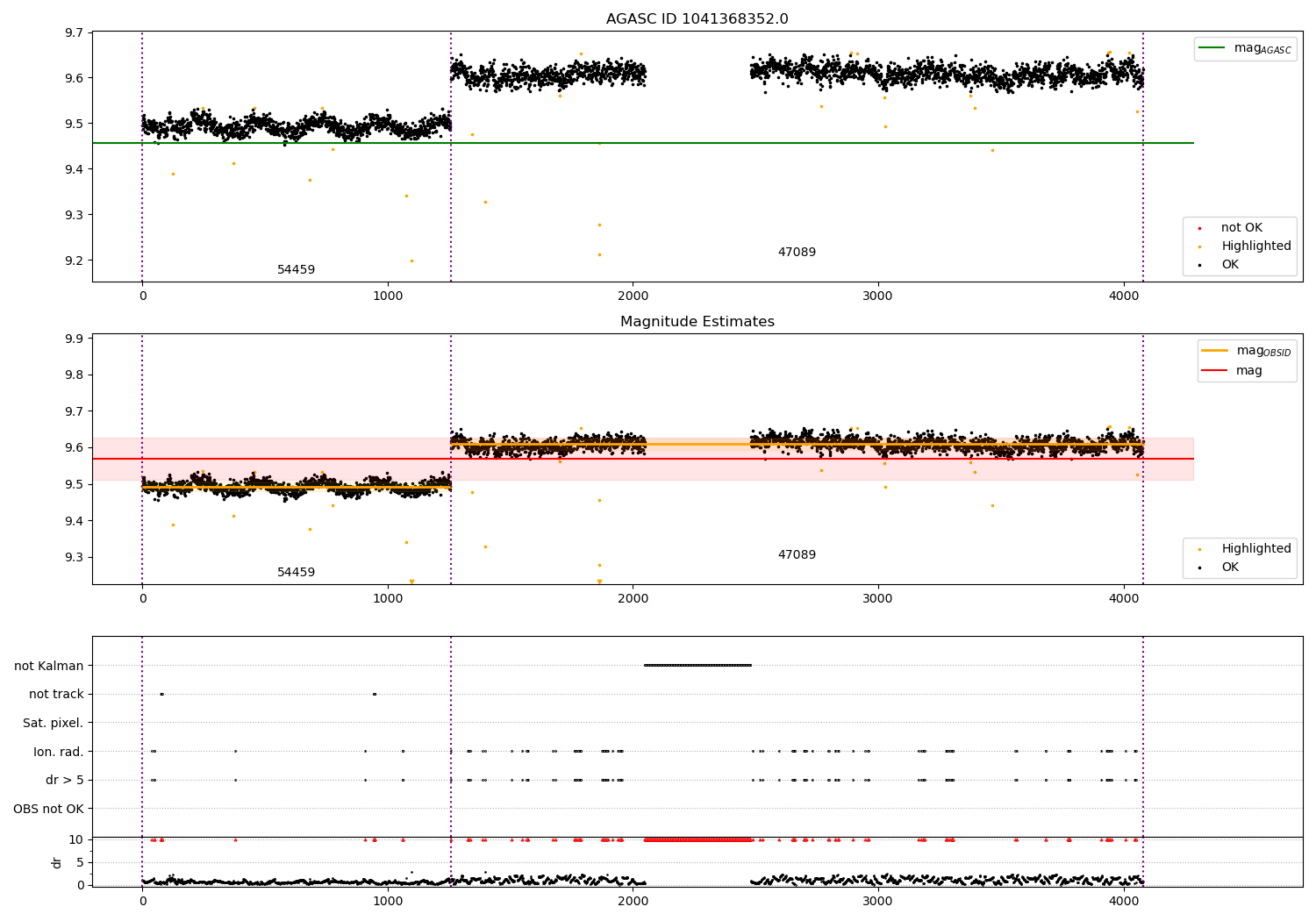Select the "Ion. rad." row label

pos(59,752)
